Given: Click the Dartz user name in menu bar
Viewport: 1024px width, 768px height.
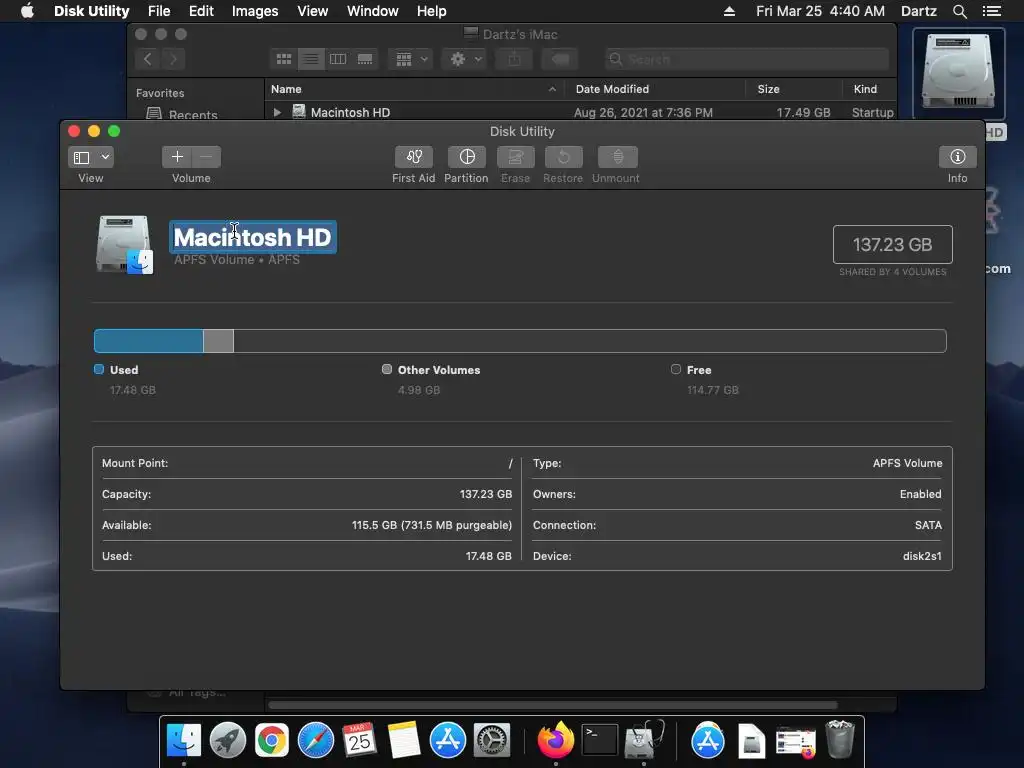Looking at the screenshot, I should (918, 11).
